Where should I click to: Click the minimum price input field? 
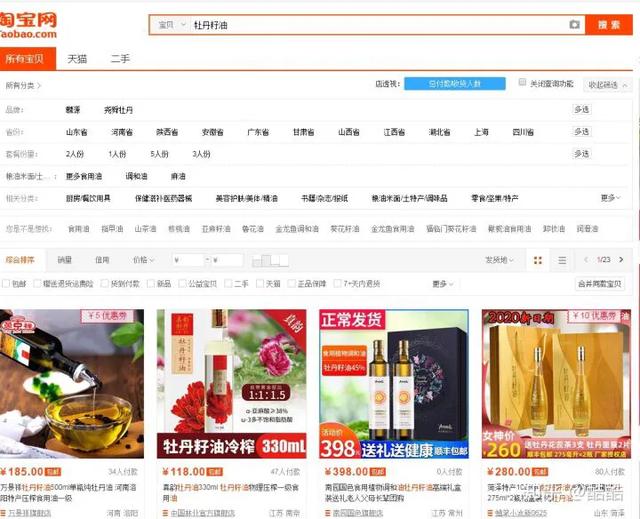tap(188, 260)
